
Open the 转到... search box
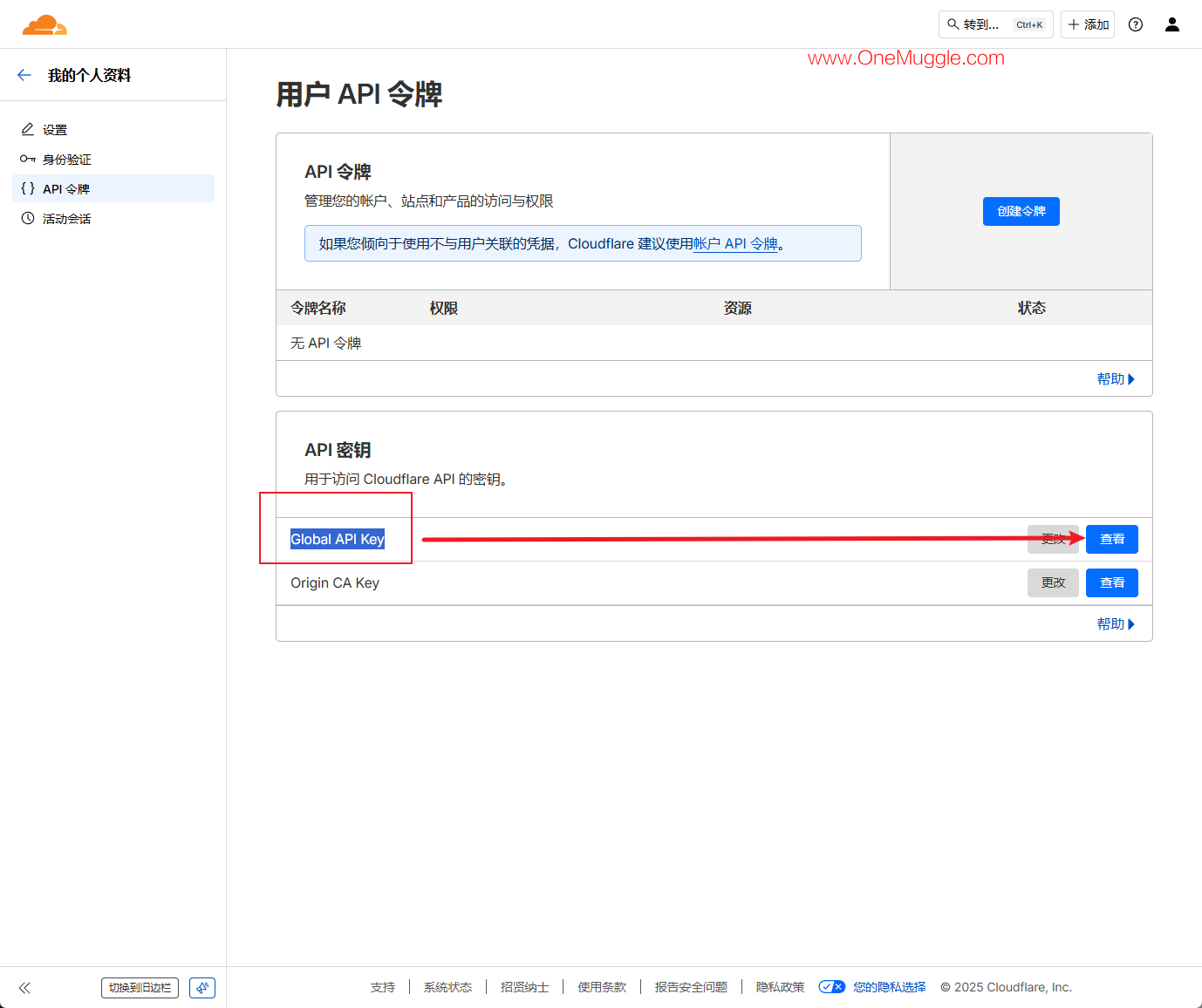pos(996,24)
